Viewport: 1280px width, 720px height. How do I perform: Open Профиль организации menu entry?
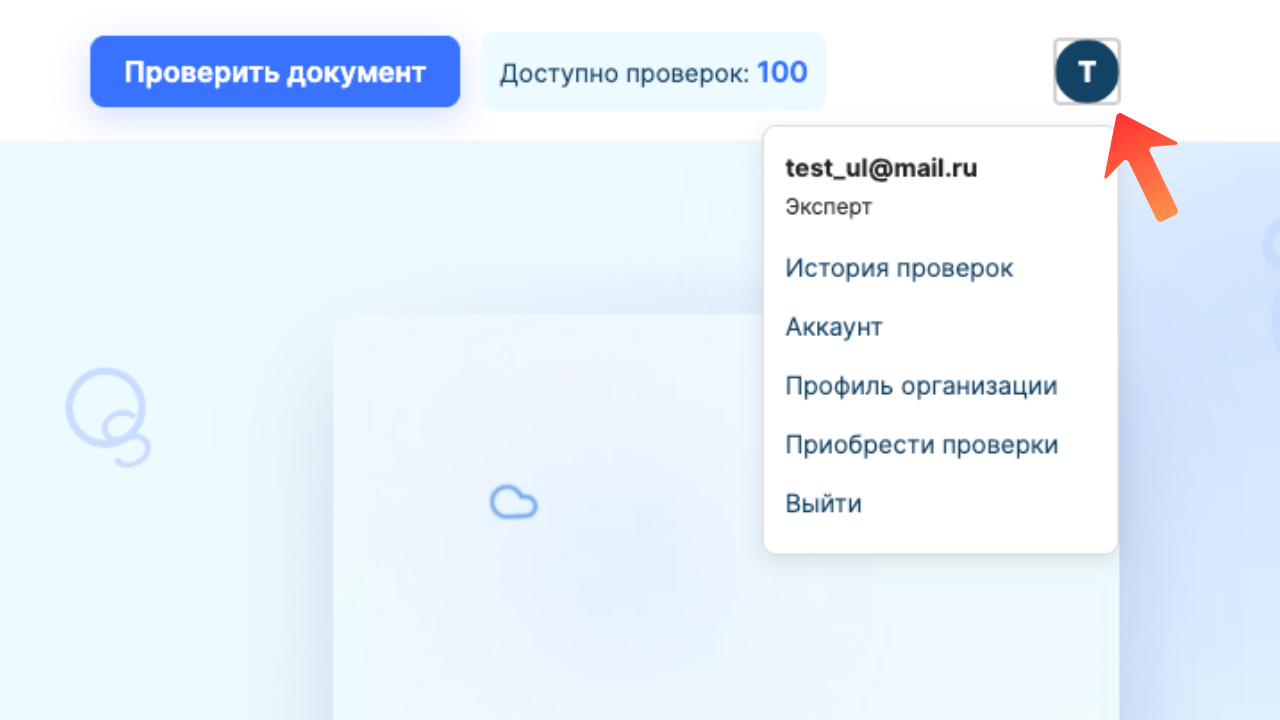pos(922,385)
